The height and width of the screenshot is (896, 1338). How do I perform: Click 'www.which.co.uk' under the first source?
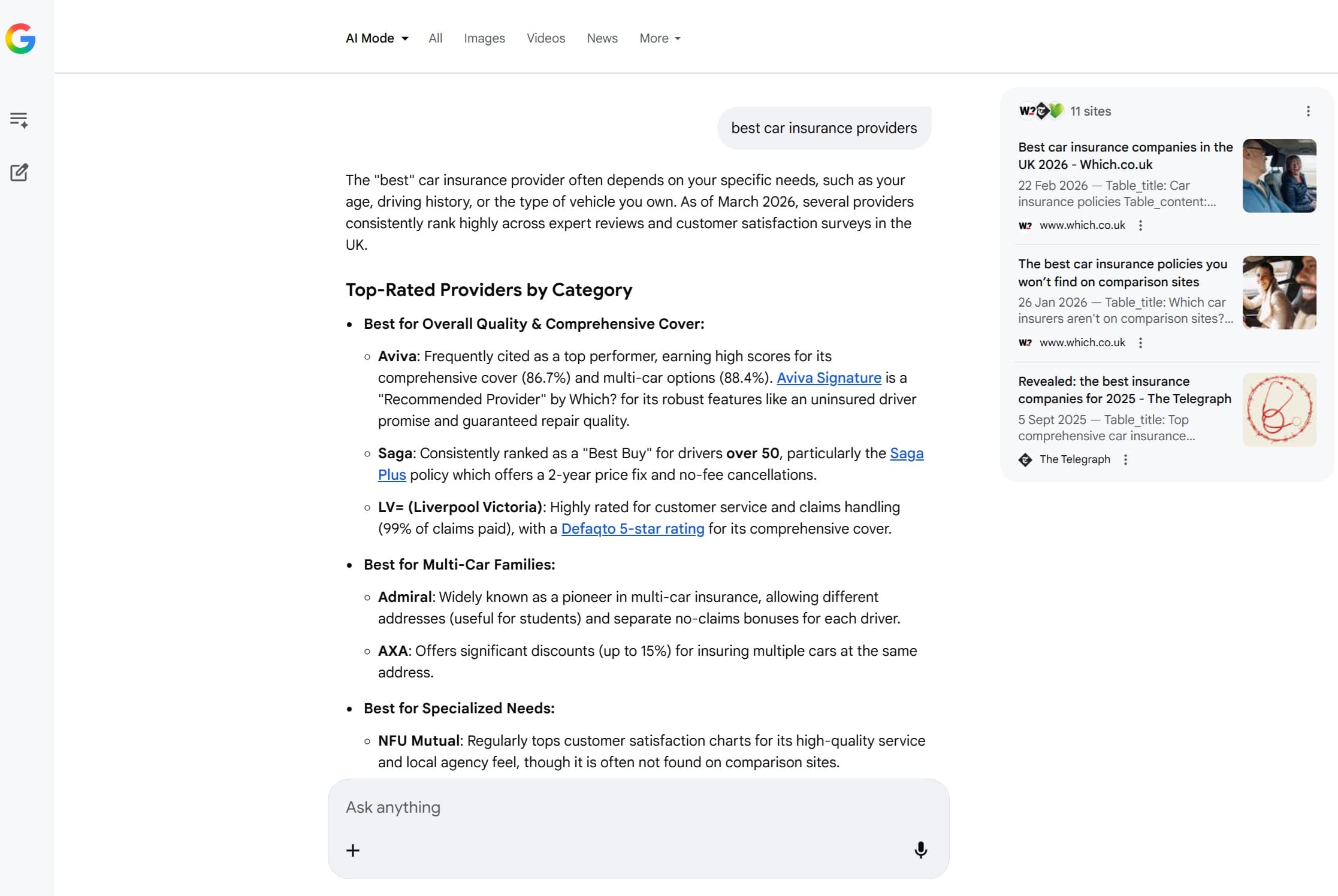click(1082, 225)
